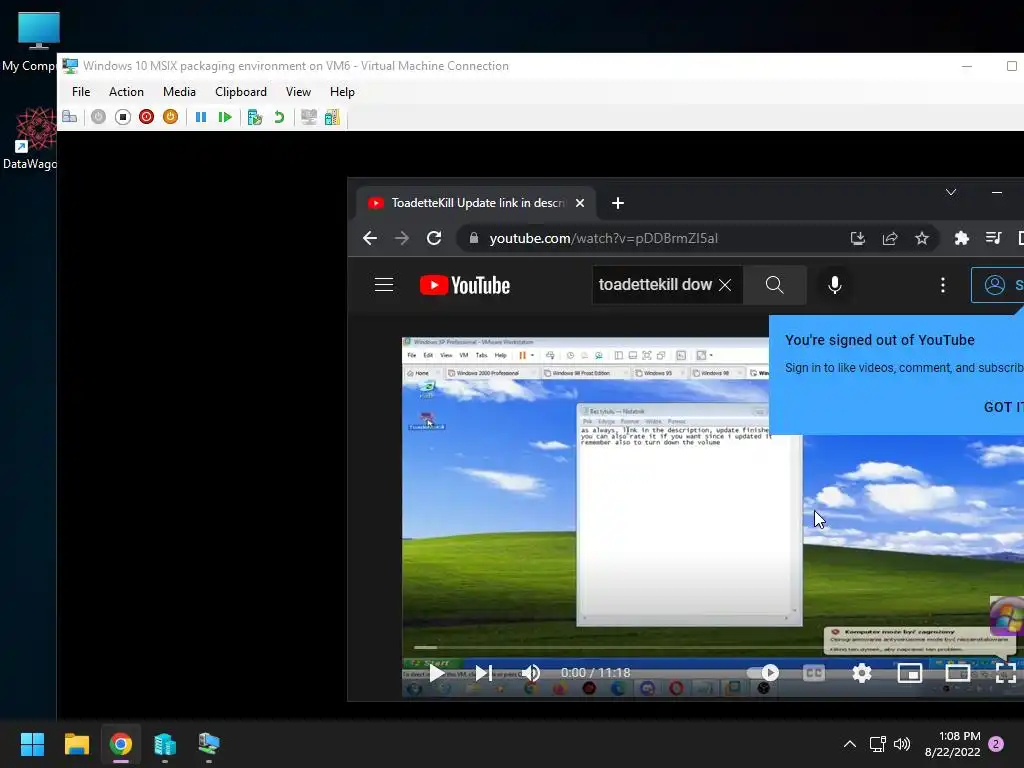The height and width of the screenshot is (768, 1024).
Task: Play the YouTube video
Action: tap(437, 673)
